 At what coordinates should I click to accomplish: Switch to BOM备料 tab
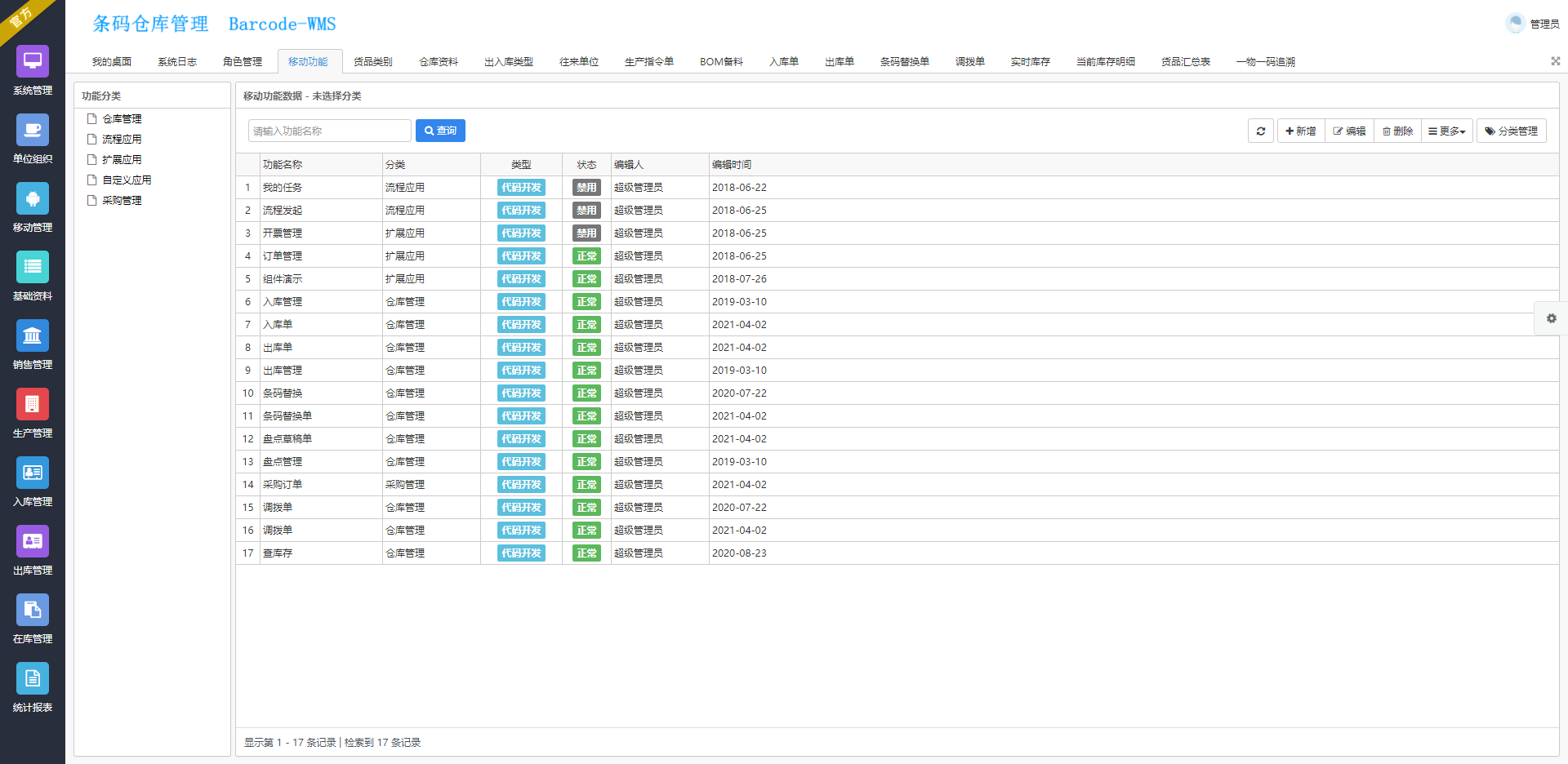[x=721, y=62]
